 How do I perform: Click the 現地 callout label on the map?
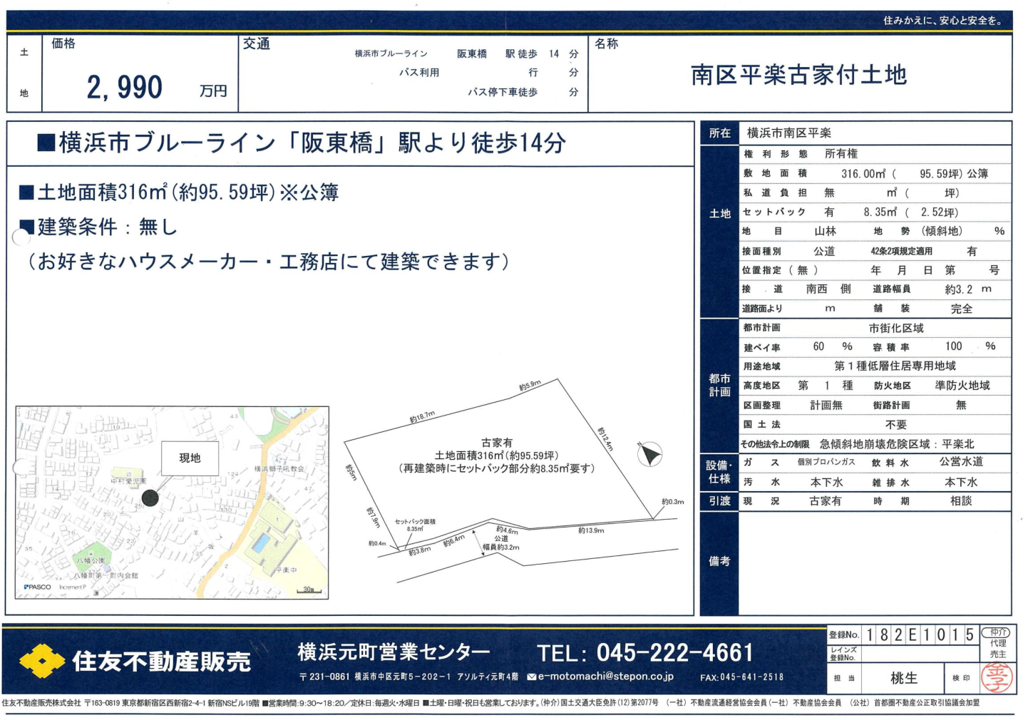point(189,458)
